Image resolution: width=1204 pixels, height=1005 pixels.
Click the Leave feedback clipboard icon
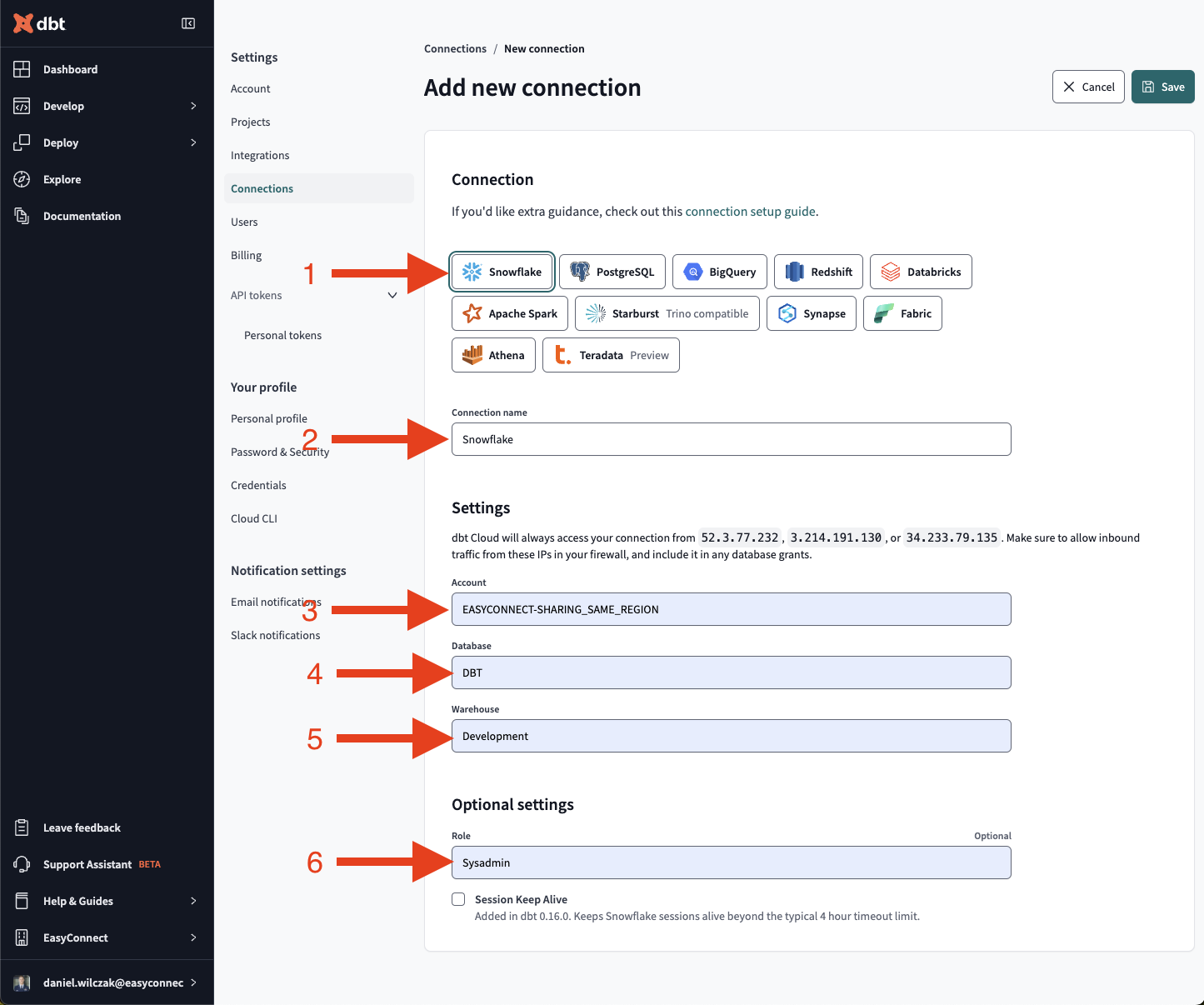click(22, 827)
